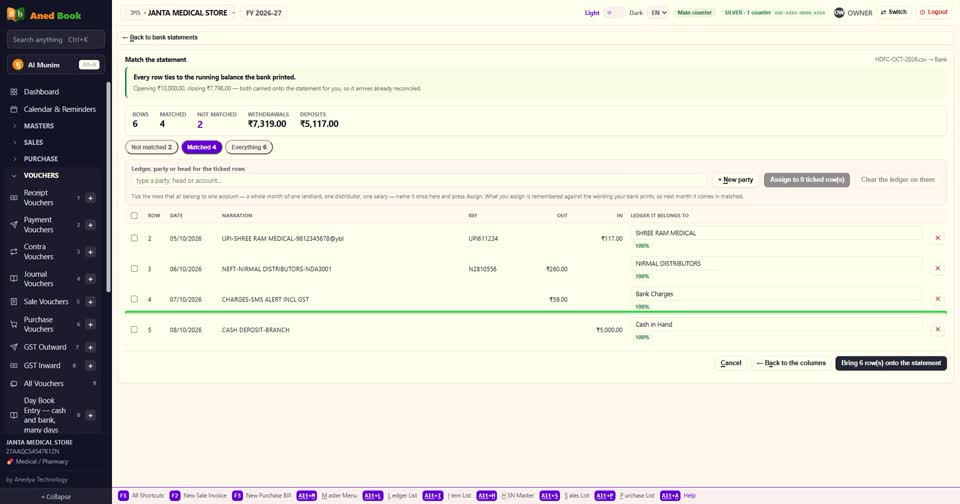Focus the party, head or account input
This screenshot has height=504, width=960.
(x=419, y=181)
